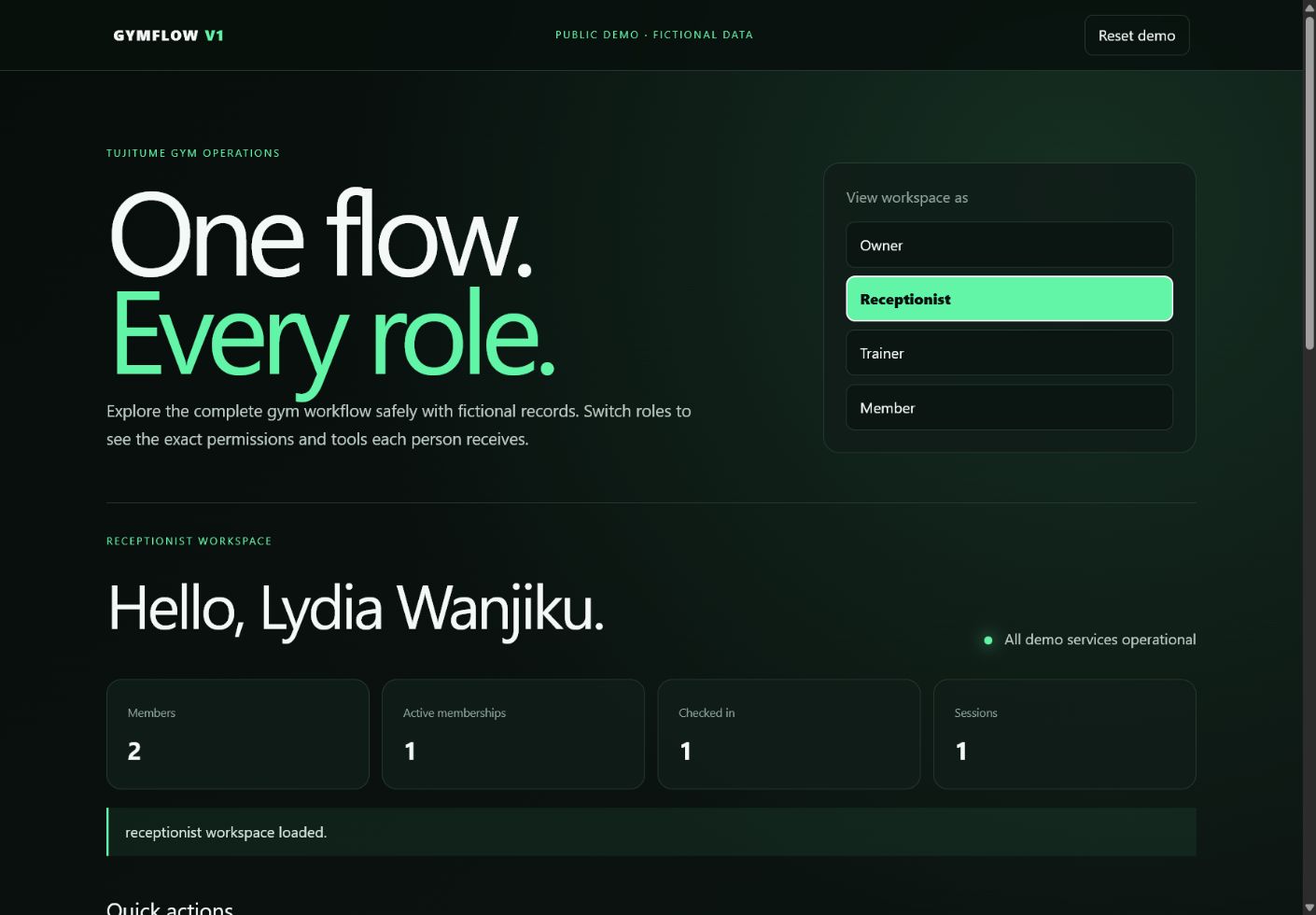
Task: Click the "receptionist workspace loaded." notice
Action: coord(651,832)
